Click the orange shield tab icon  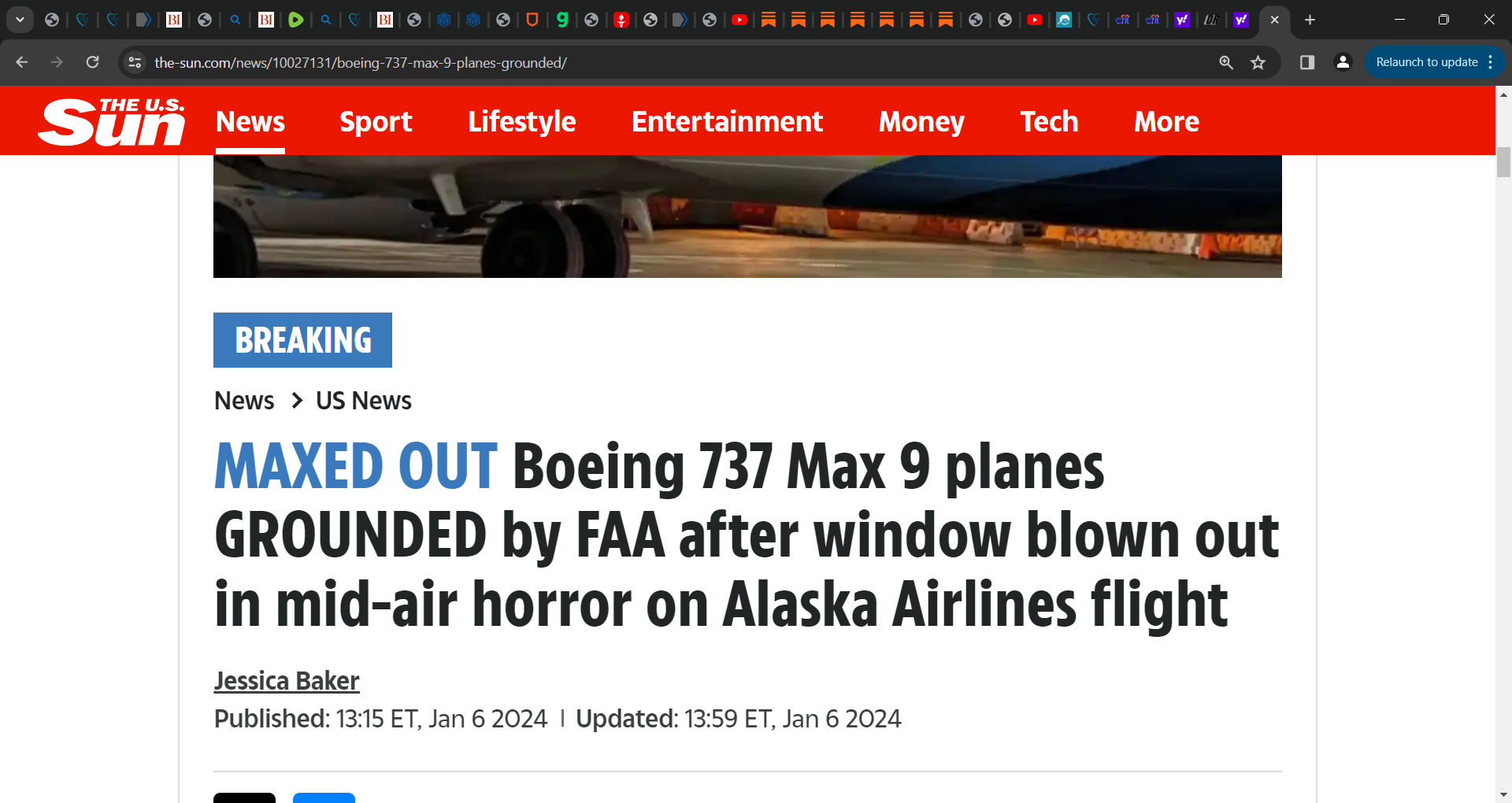532,20
